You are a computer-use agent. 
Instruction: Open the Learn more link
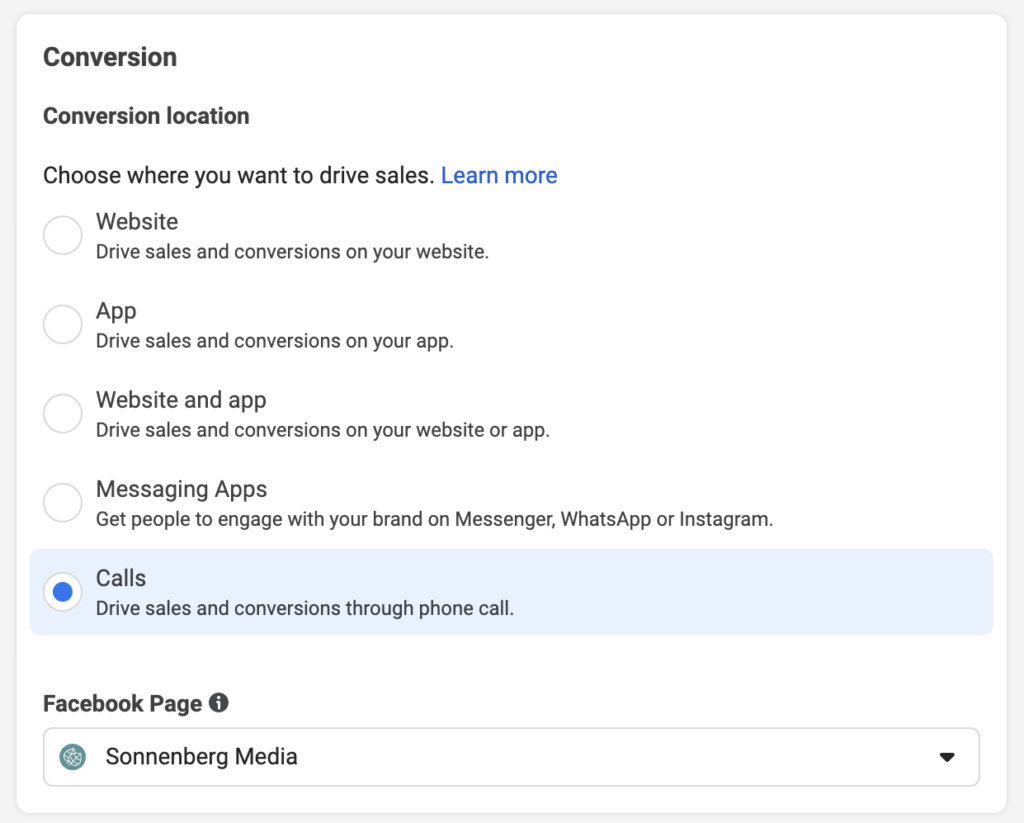(x=499, y=175)
